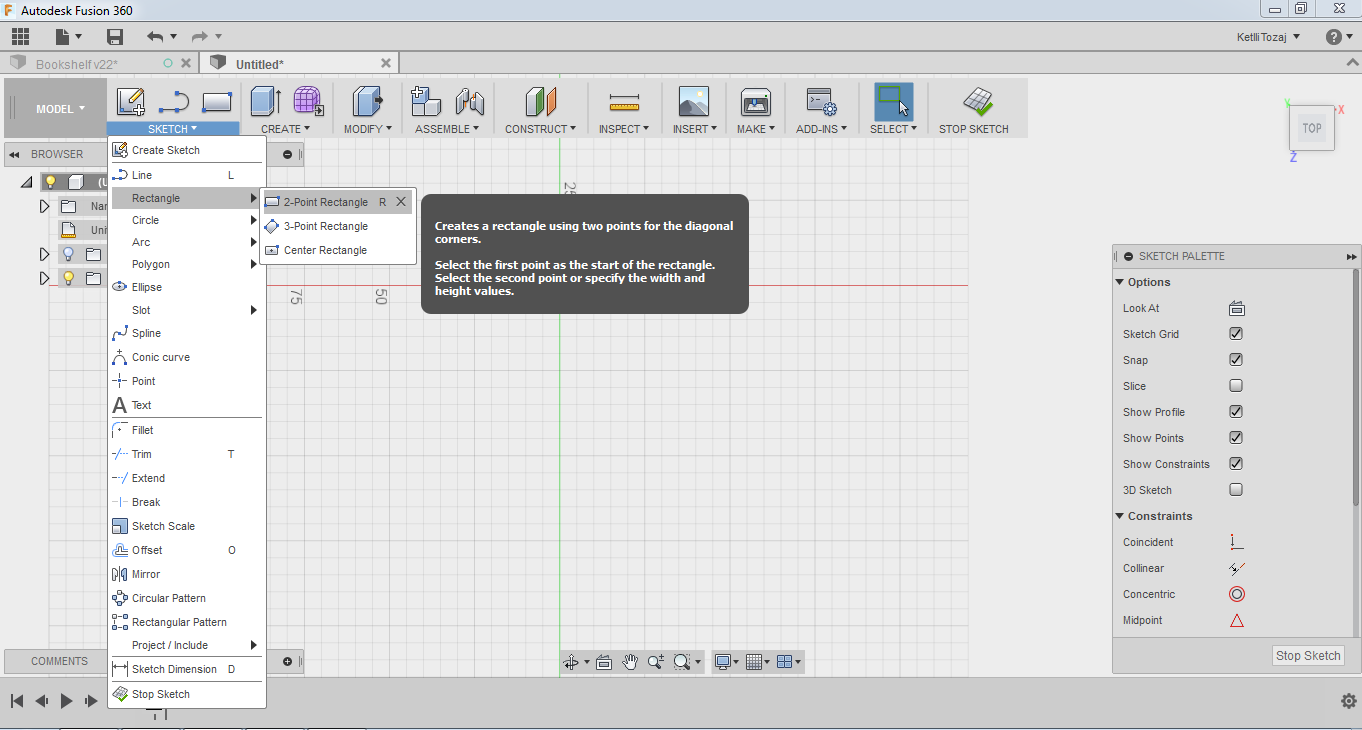Click the Joint icon in Assemble group
Image resolution: width=1362 pixels, height=730 pixels.
pyautogui.click(x=469, y=101)
